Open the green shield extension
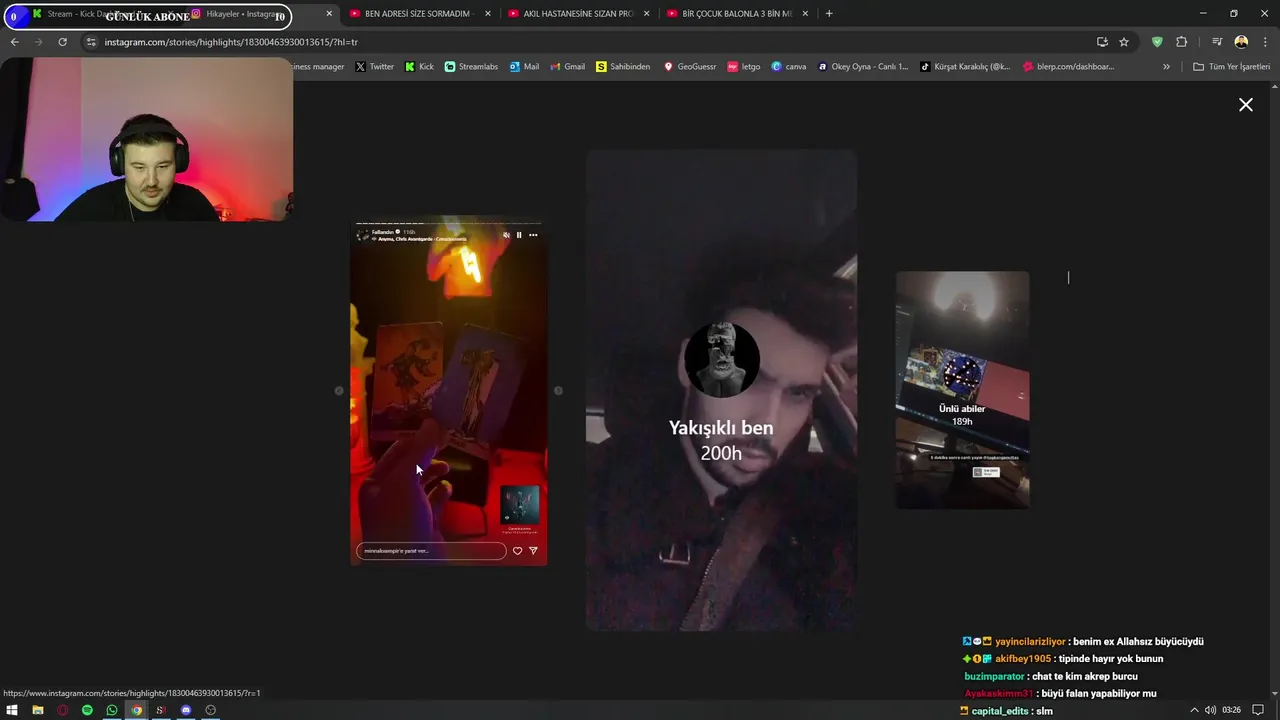The width and height of the screenshot is (1280, 720). 1157,42
